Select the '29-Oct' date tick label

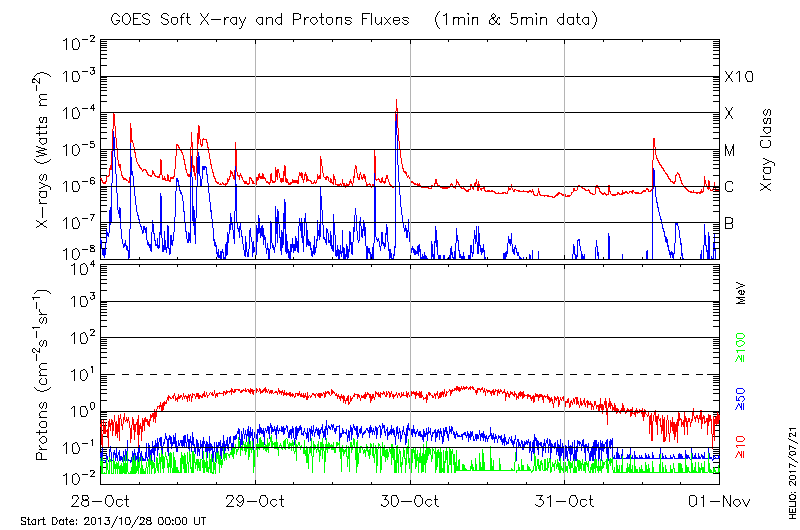(x=256, y=500)
